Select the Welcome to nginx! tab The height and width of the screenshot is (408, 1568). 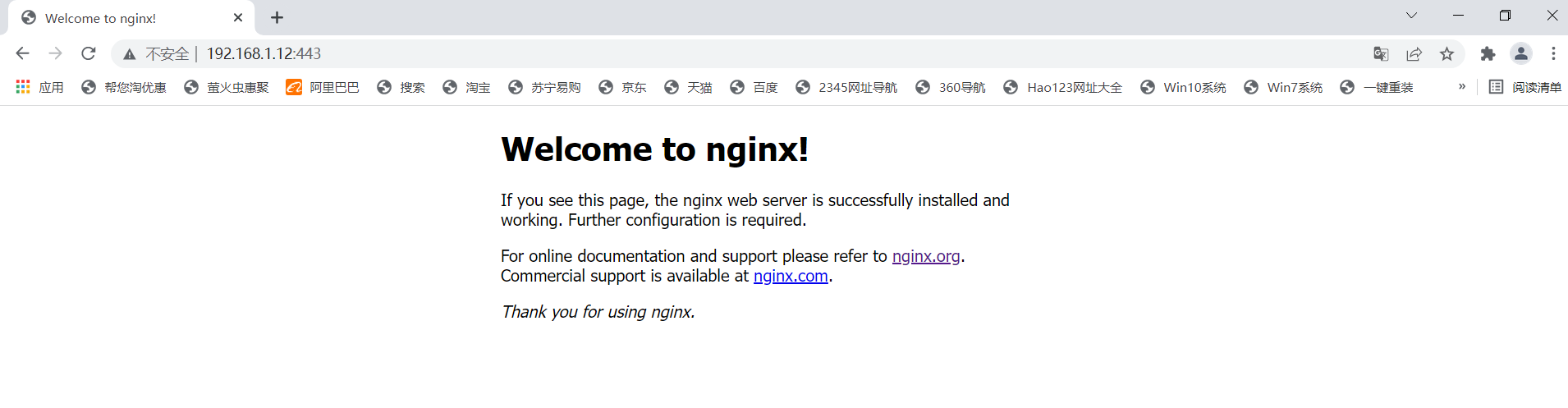coord(131,18)
